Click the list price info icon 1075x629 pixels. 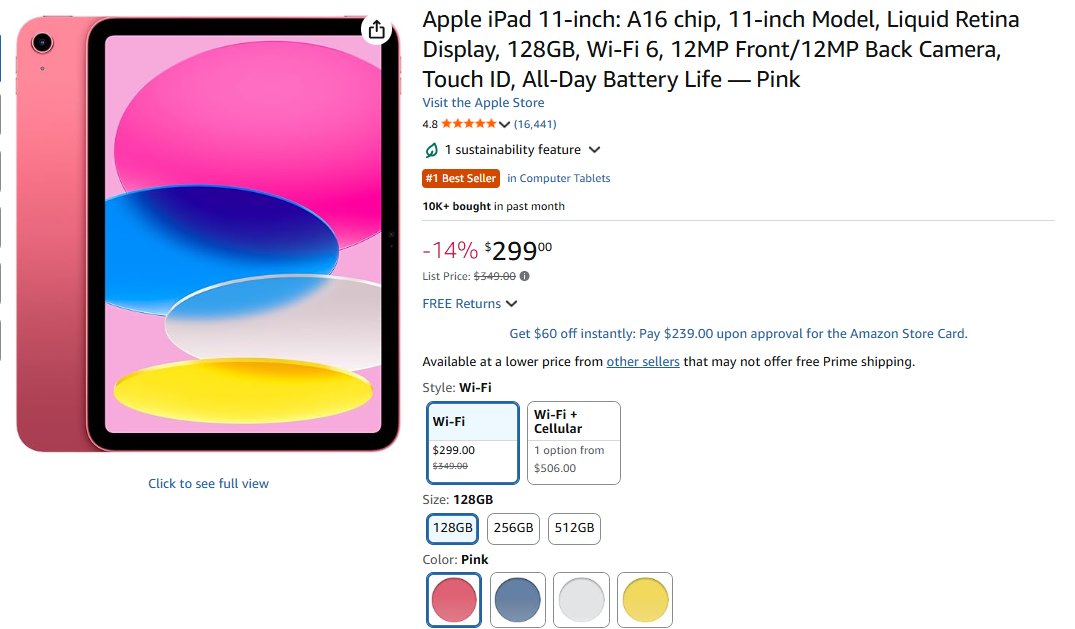coord(525,276)
